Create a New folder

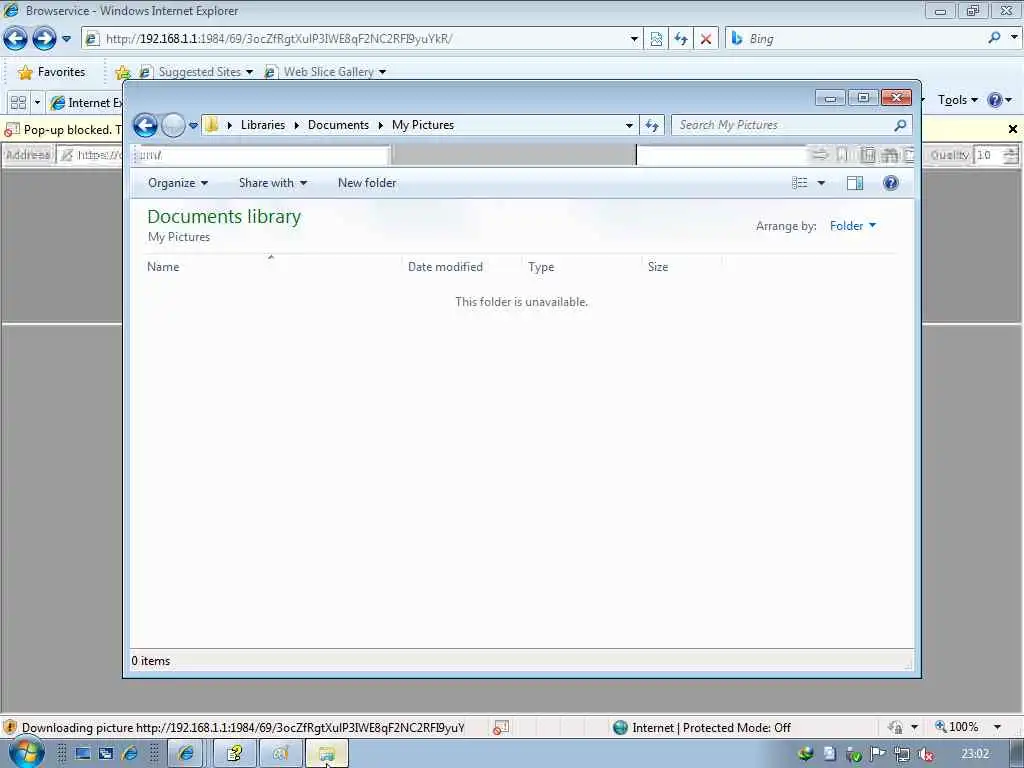(x=366, y=183)
